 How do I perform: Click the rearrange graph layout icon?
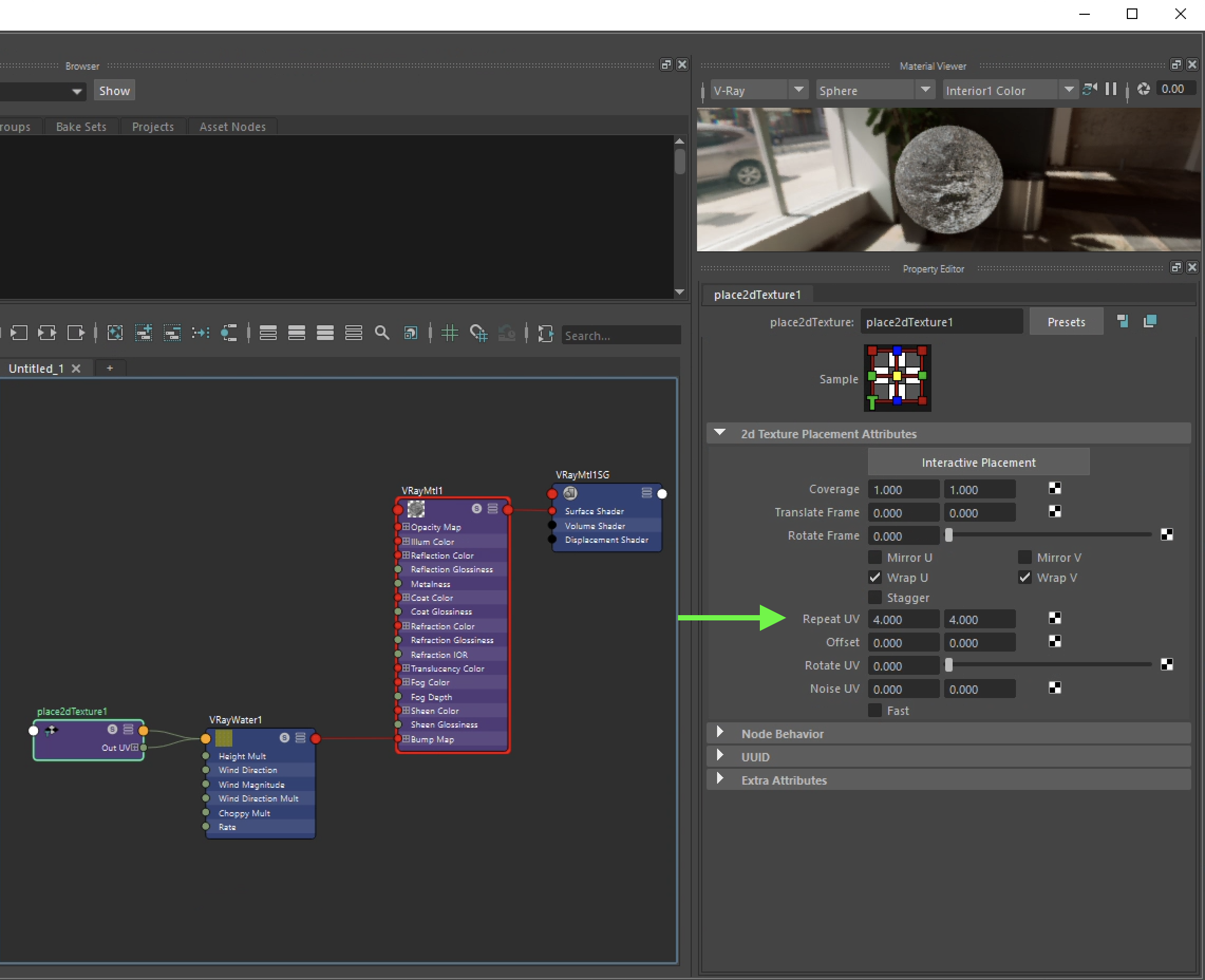pyautogui.click(x=200, y=333)
